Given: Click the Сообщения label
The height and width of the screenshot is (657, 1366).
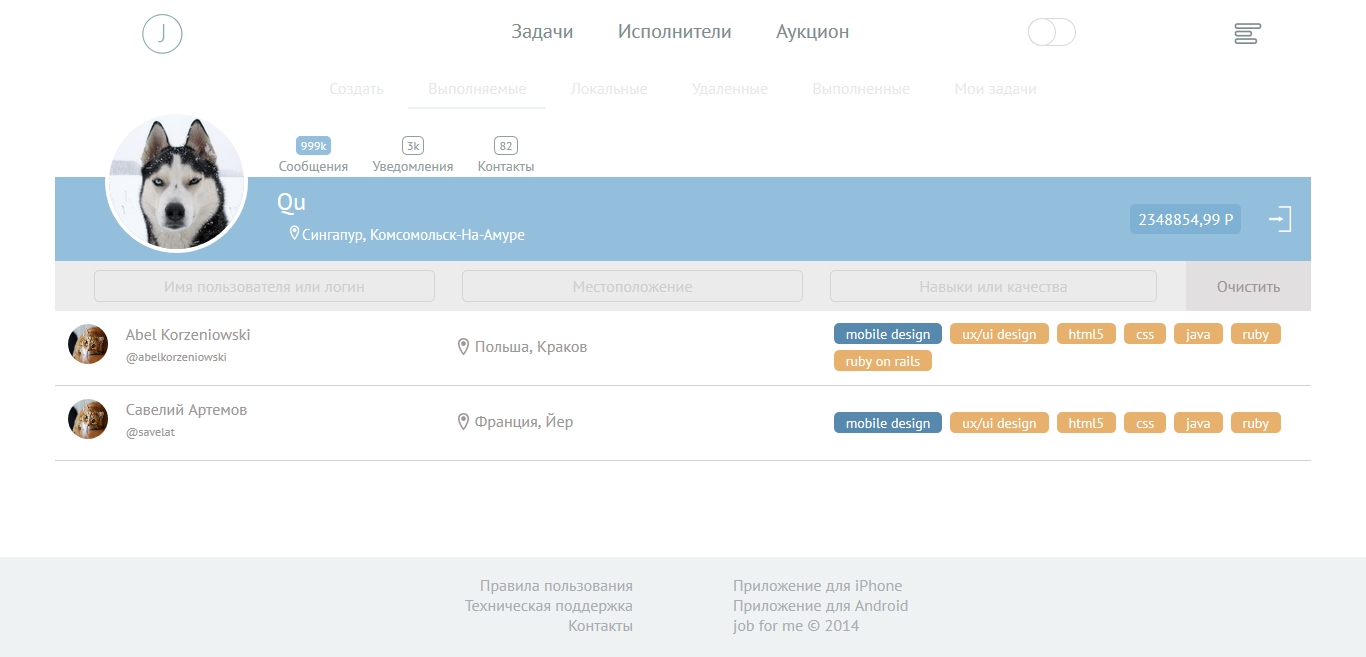Looking at the screenshot, I should (313, 167).
